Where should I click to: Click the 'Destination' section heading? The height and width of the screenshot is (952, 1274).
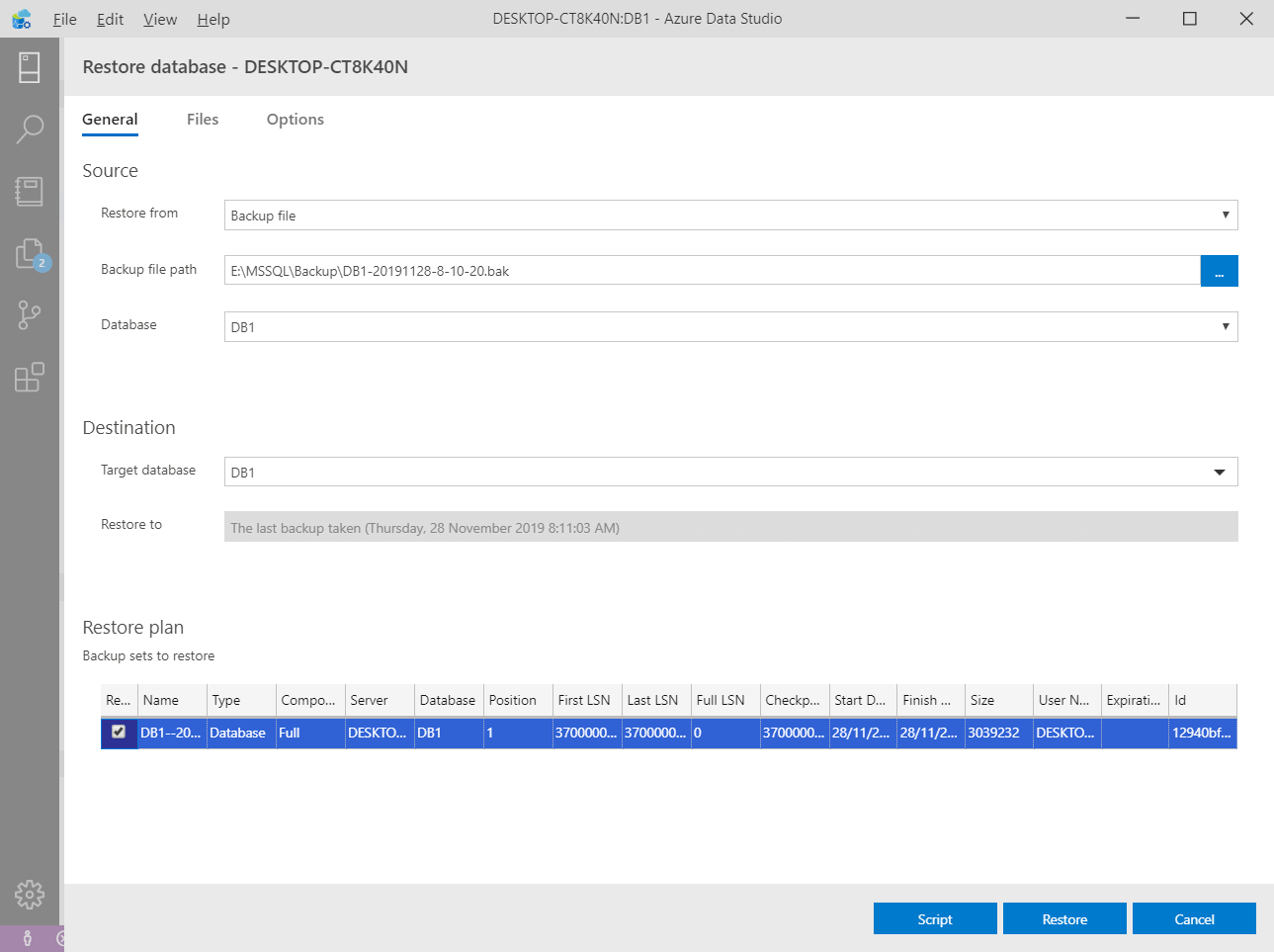(x=129, y=428)
